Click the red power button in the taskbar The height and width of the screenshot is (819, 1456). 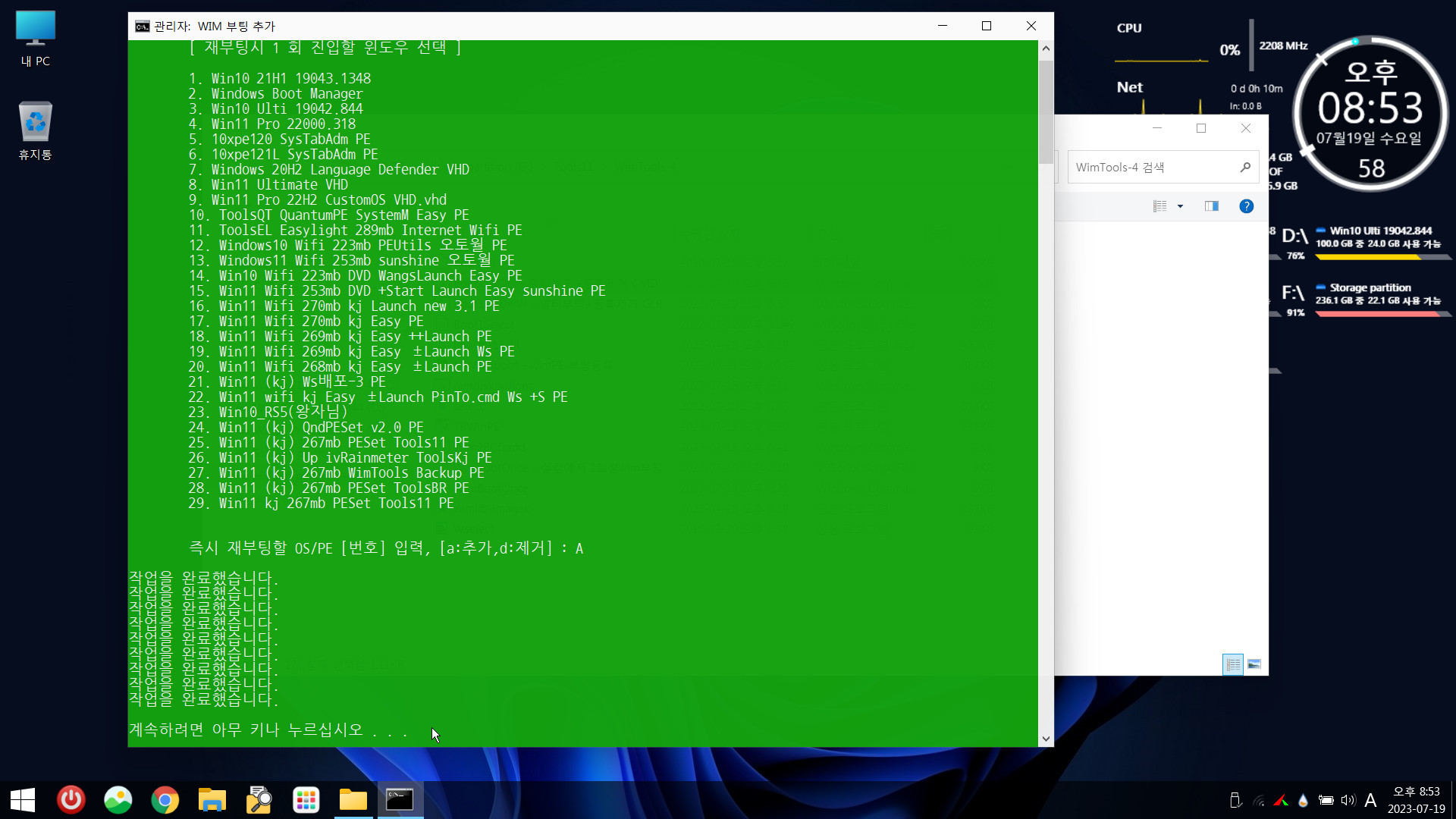click(71, 800)
